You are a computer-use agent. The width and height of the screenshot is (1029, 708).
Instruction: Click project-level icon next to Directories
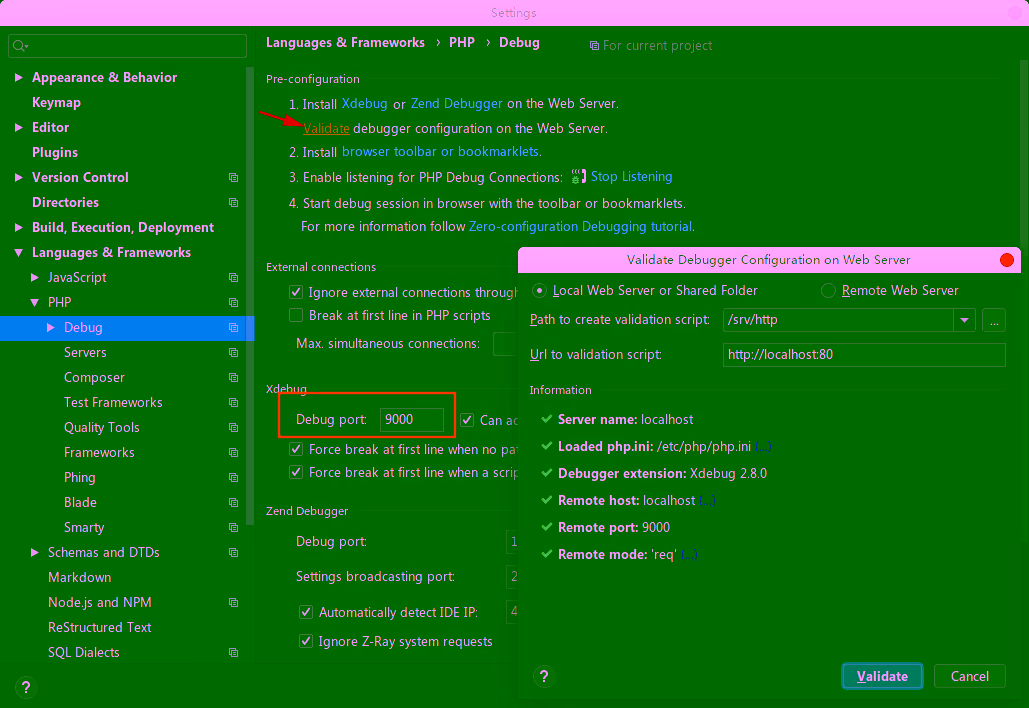[x=233, y=203]
